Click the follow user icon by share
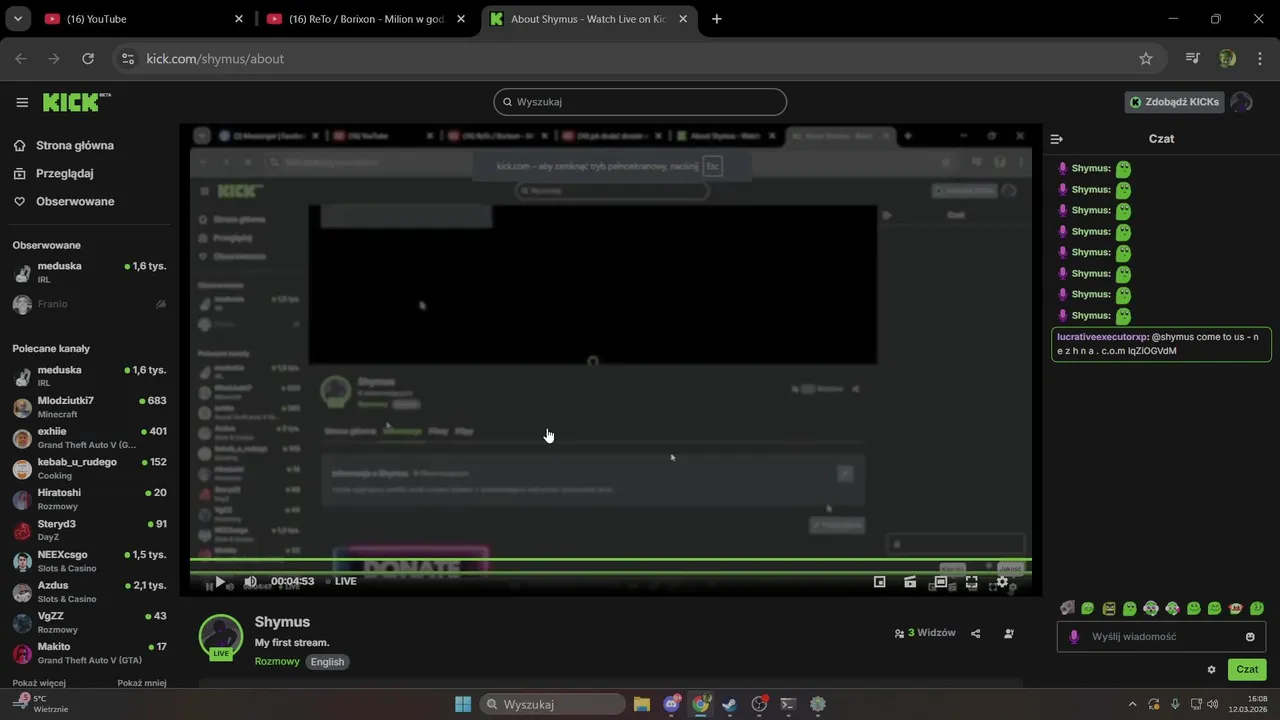The height and width of the screenshot is (720, 1280). [x=1008, y=633]
